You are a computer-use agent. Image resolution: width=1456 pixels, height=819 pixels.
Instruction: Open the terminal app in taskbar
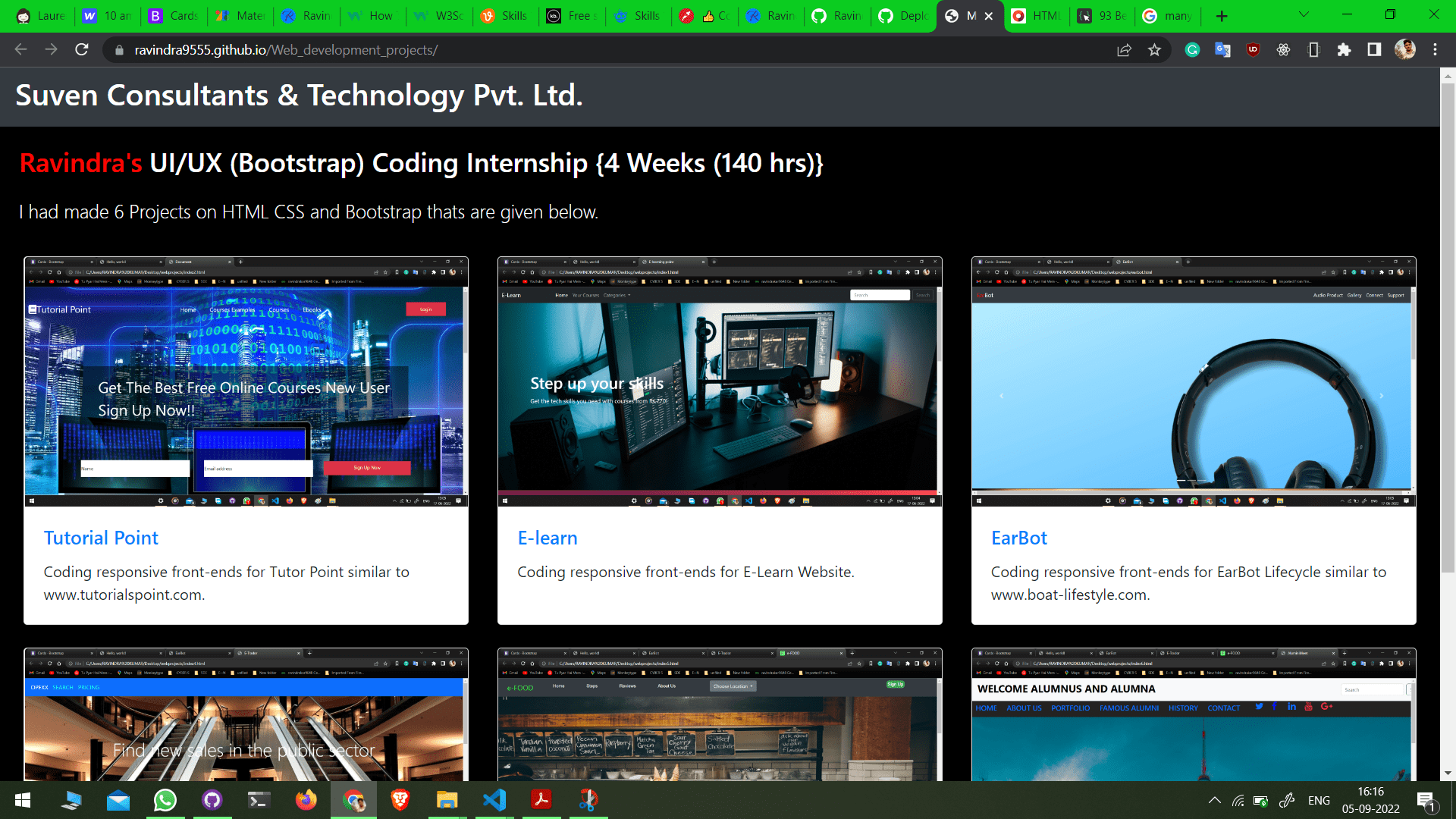(x=259, y=800)
